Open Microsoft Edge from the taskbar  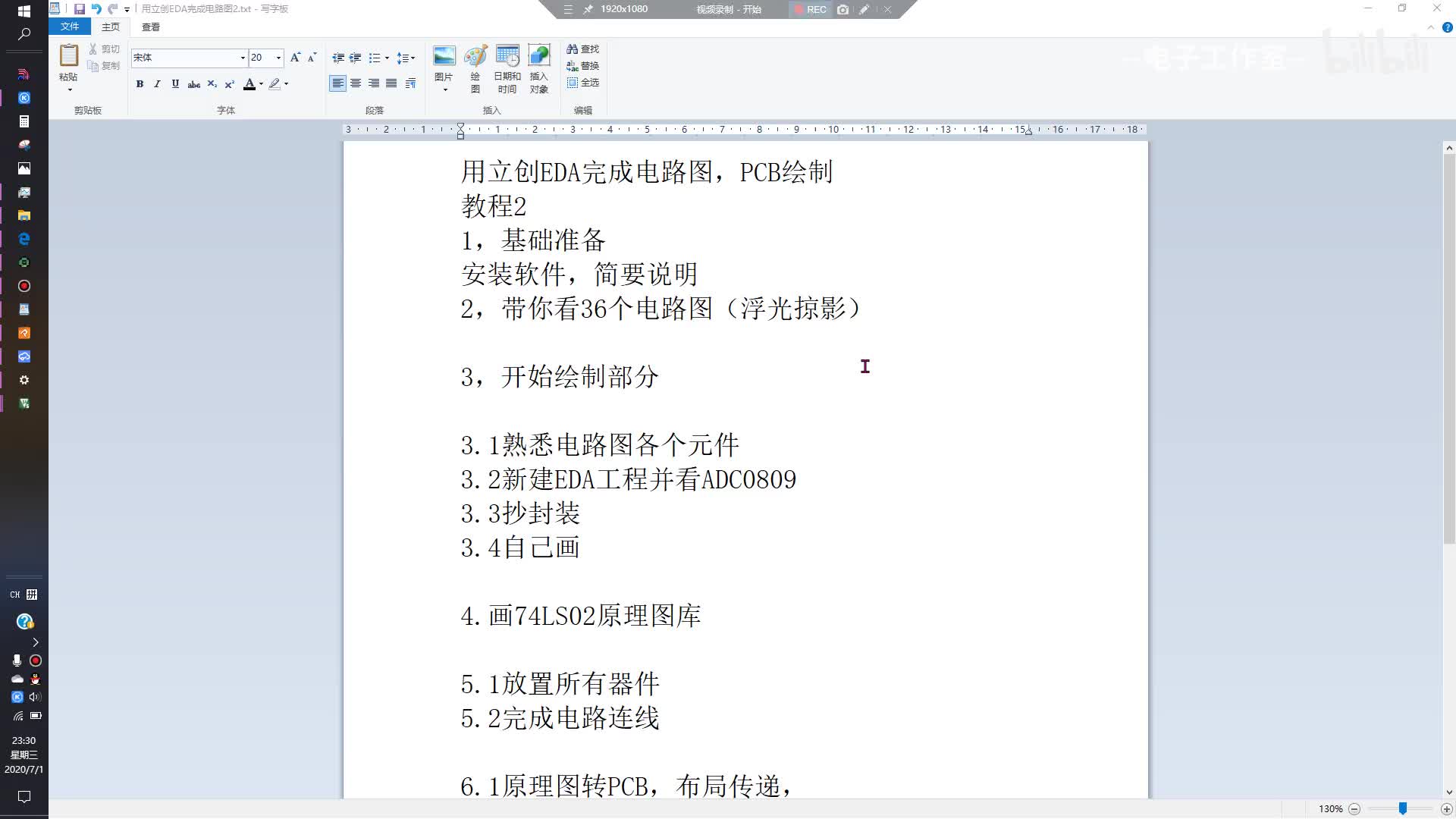click(24, 239)
